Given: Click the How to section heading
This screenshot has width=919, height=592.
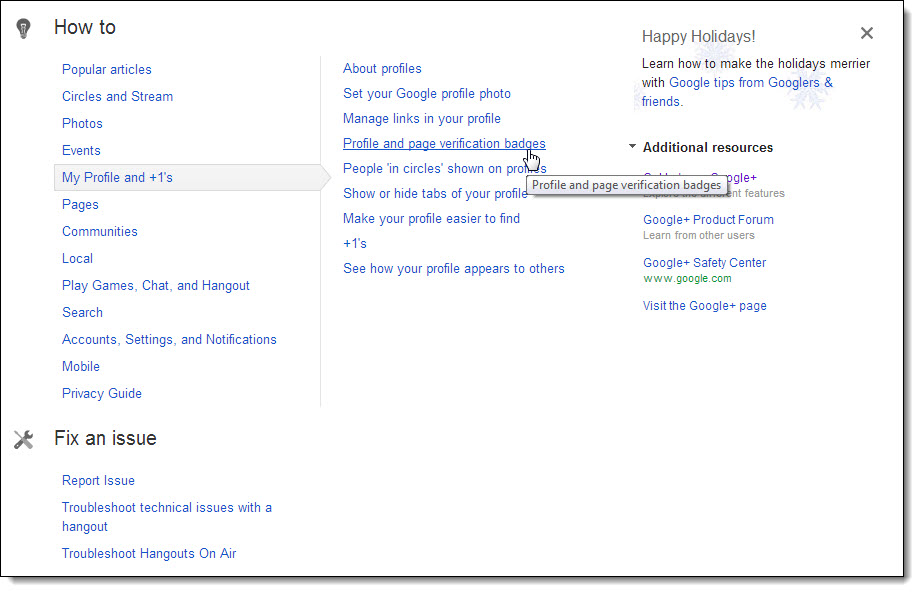Looking at the screenshot, I should pos(85,28).
